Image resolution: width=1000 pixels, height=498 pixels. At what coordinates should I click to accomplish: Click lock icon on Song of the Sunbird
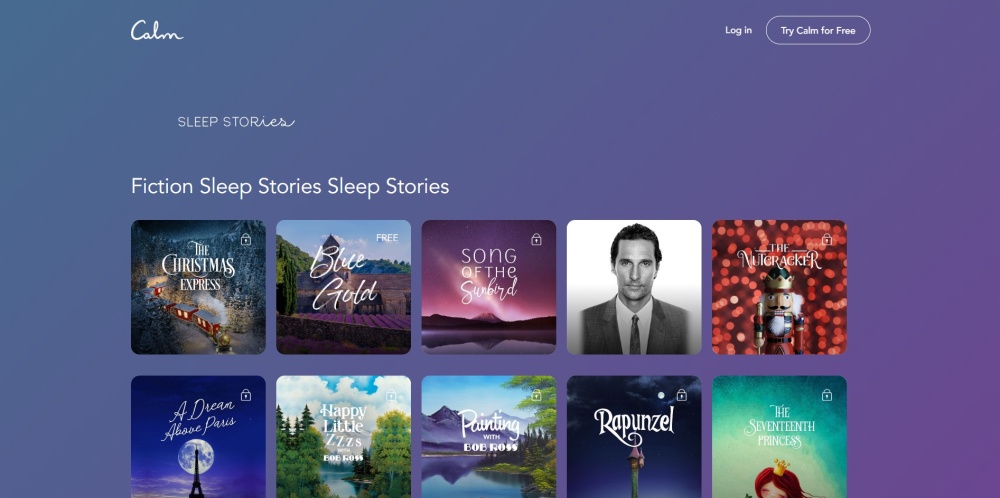point(536,239)
